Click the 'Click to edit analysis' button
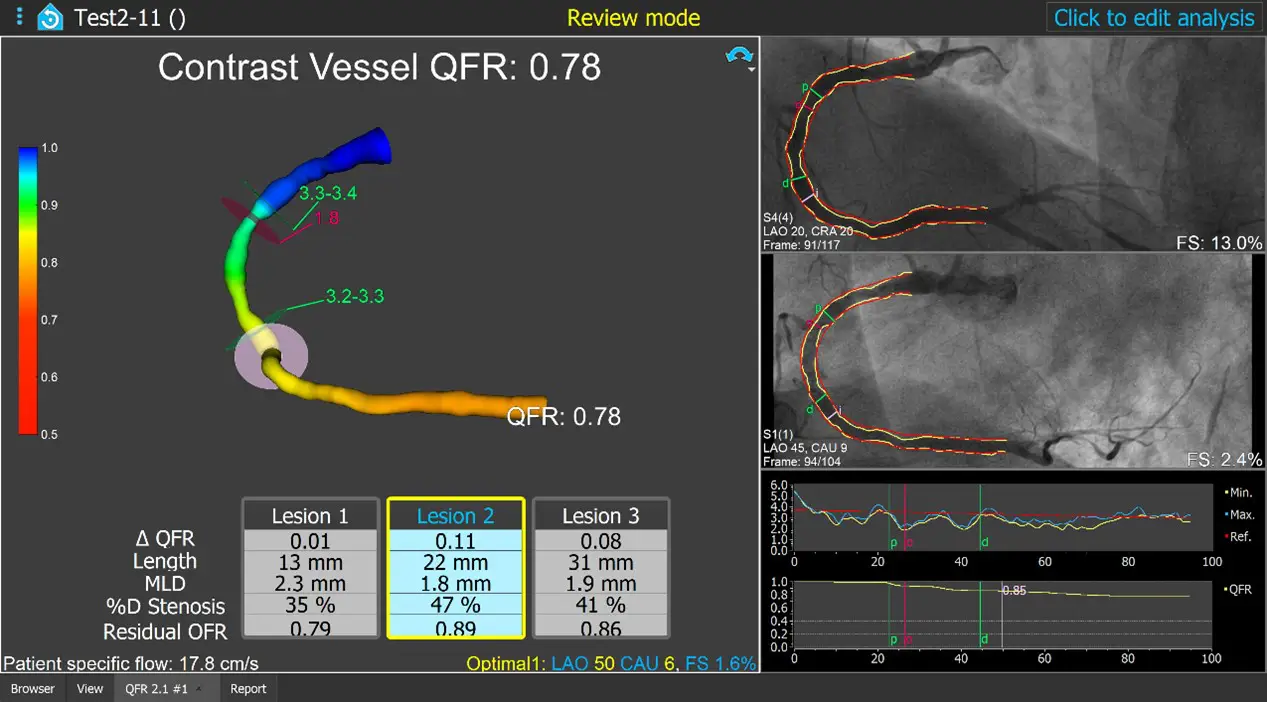1267x702 pixels. point(1153,18)
